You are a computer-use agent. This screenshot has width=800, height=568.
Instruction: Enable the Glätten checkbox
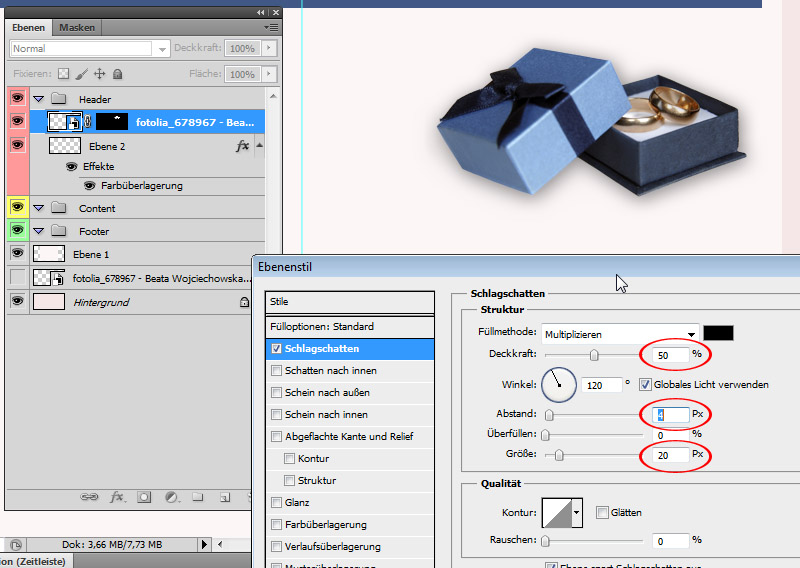tap(602, 512)
